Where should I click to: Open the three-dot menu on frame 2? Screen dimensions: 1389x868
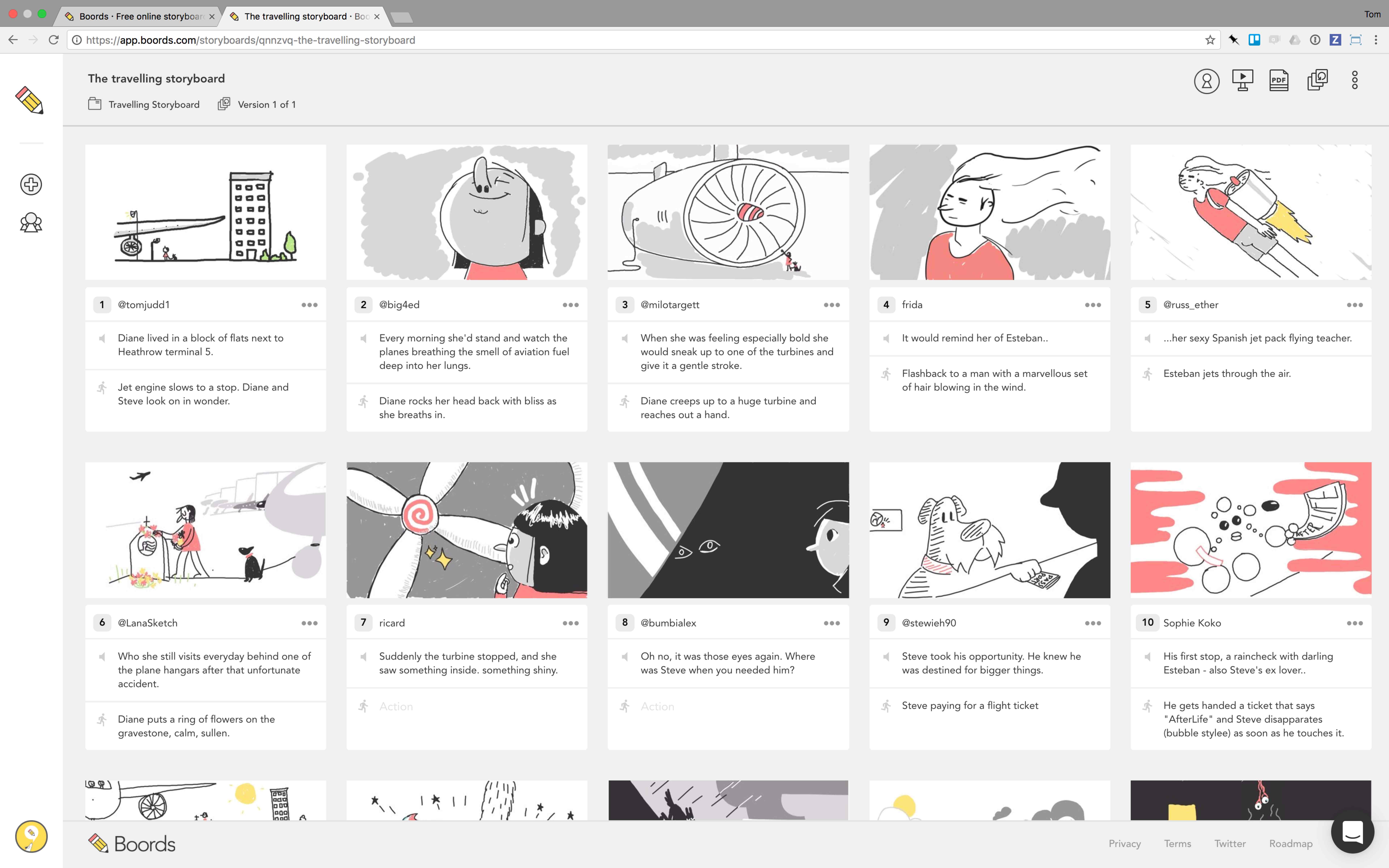click(571, 305)
